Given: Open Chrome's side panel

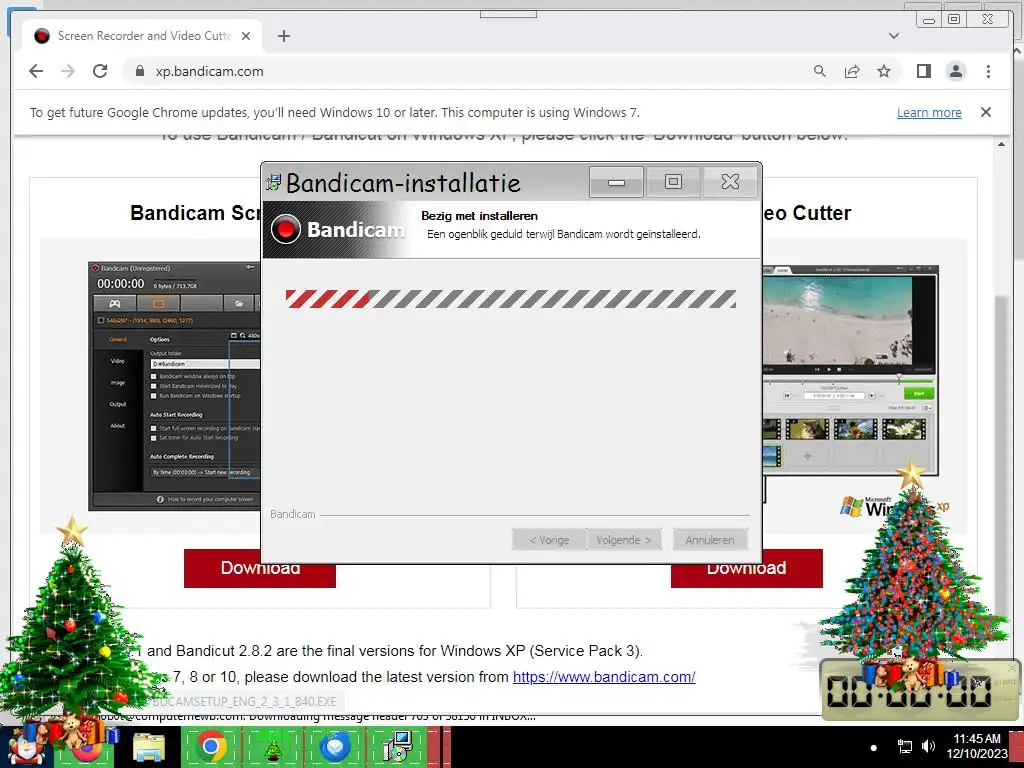Looking at the screenshot, I should (x=923, y=71).
